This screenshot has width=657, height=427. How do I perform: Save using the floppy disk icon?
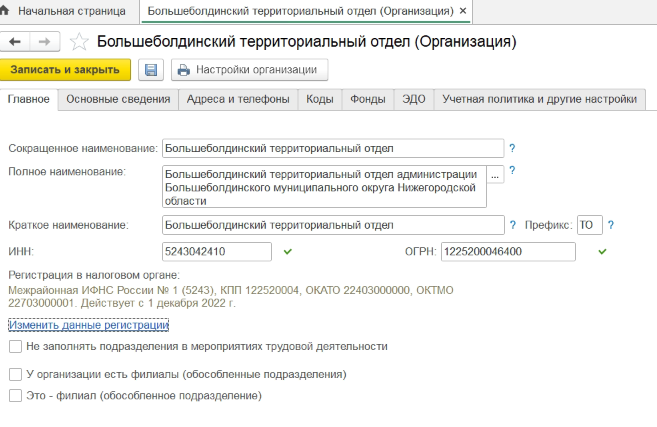[151, 70]
